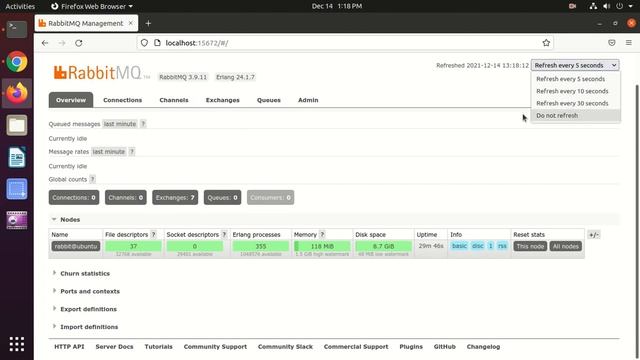Switch to the Overview tab
640x360 pixels.
pos(71,100)
